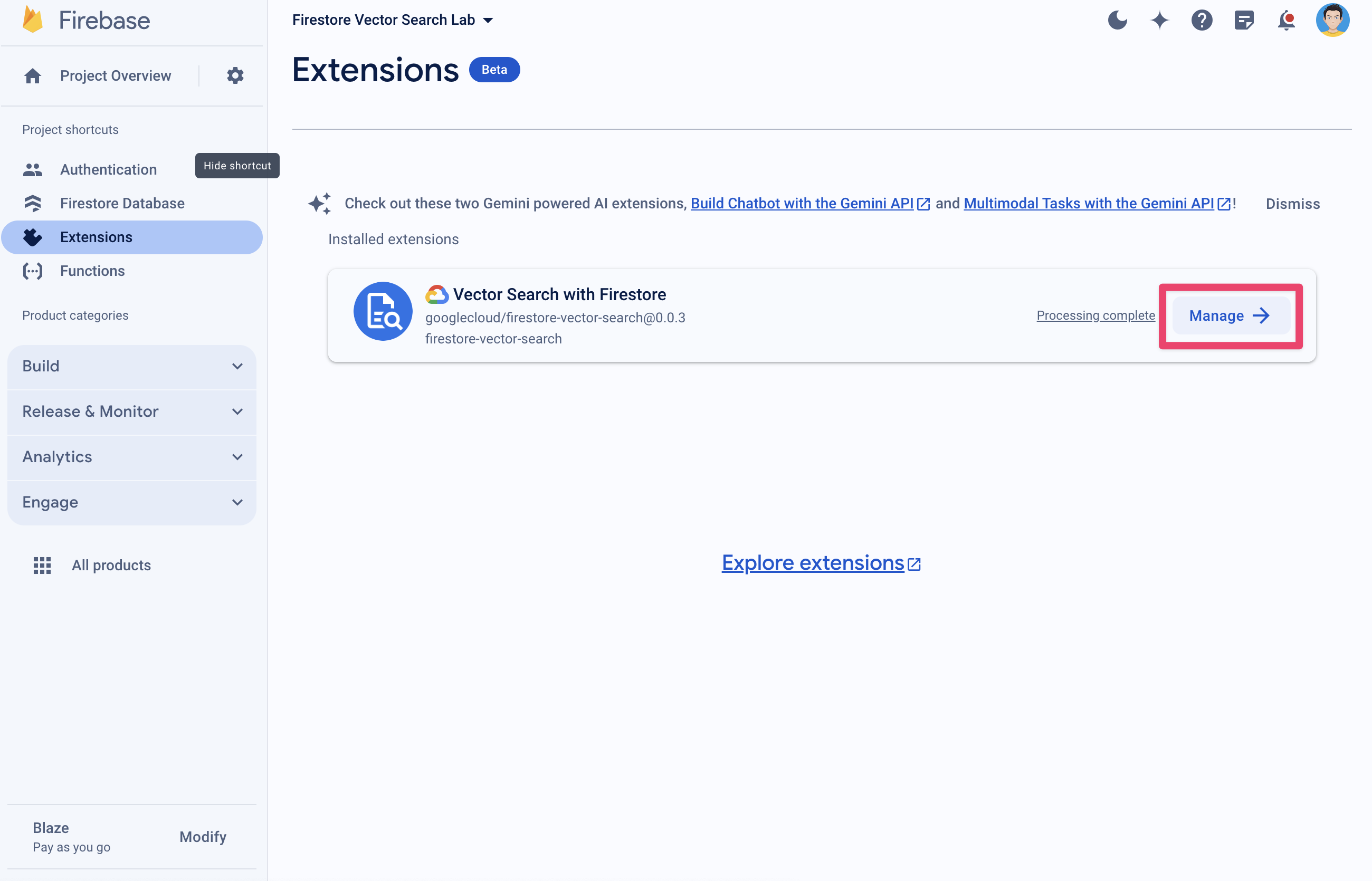Click the Extensions puzzle piece icon
This screenshot has height=881, width=1372.
coord(32,237)
